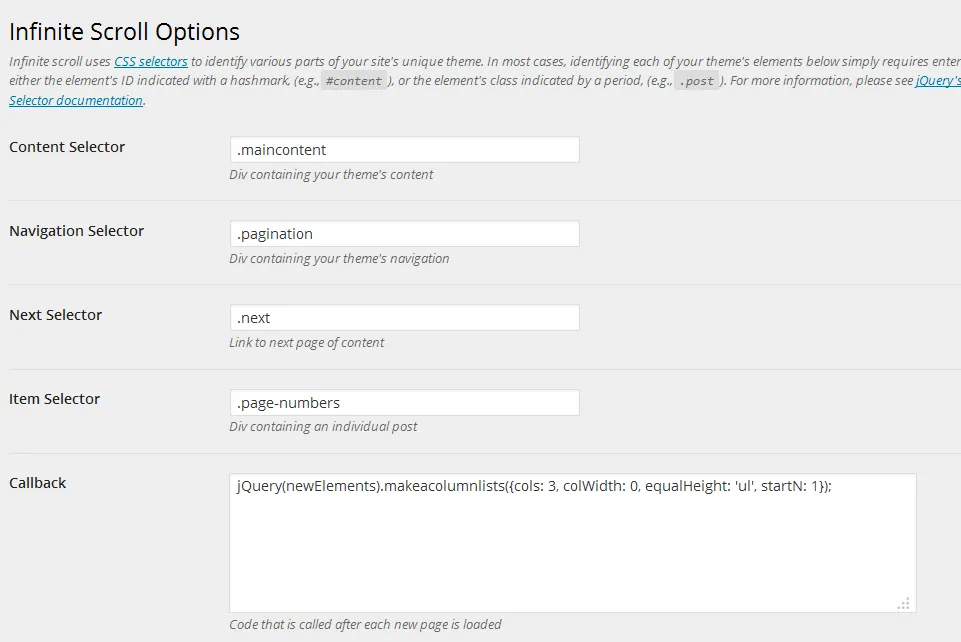
Task: Click the jQuery makeacolumnlists code line
Action: coord(534,486)
